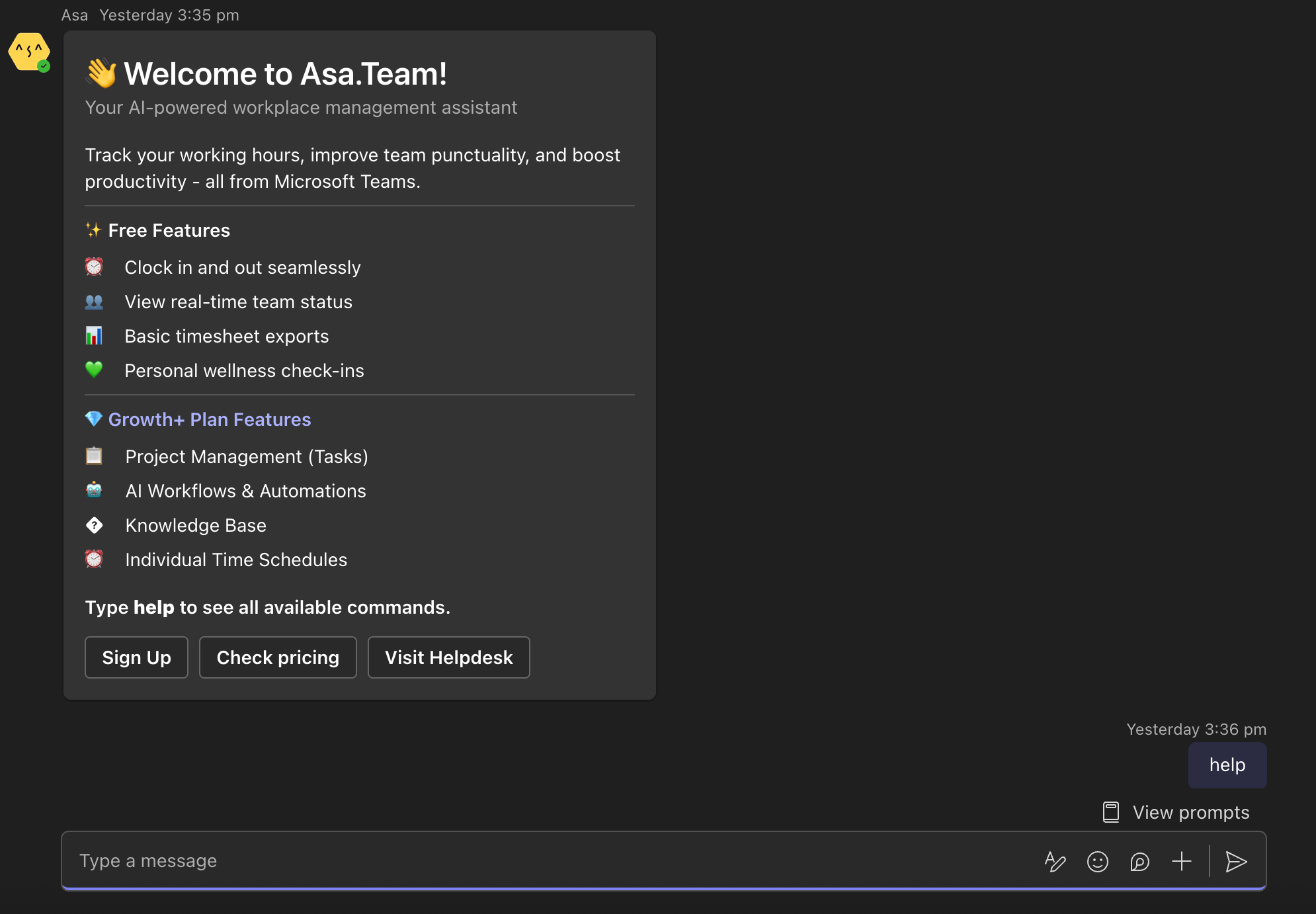Click the loop components chat icon
1316x914 pixels.
point(1139,861)
